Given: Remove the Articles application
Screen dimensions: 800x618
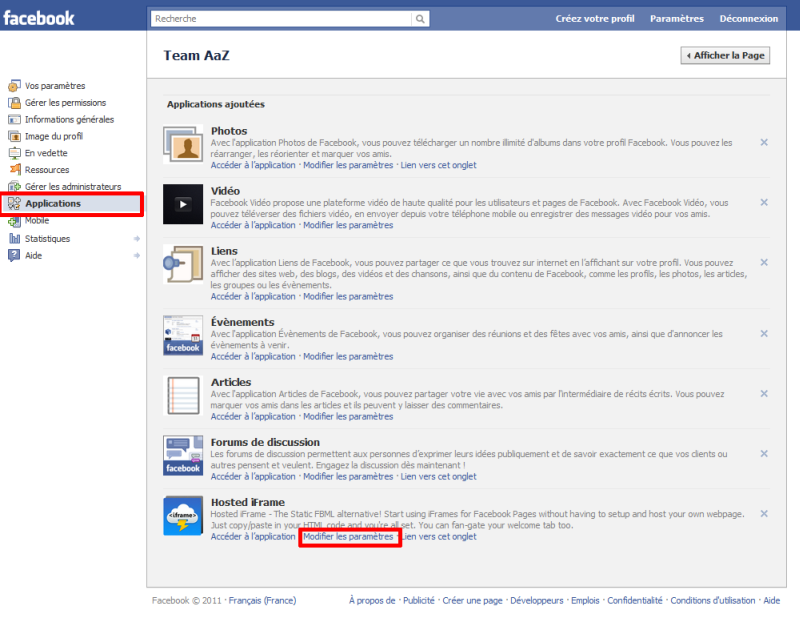Looking at the screenshot, I should coord(764,393).
